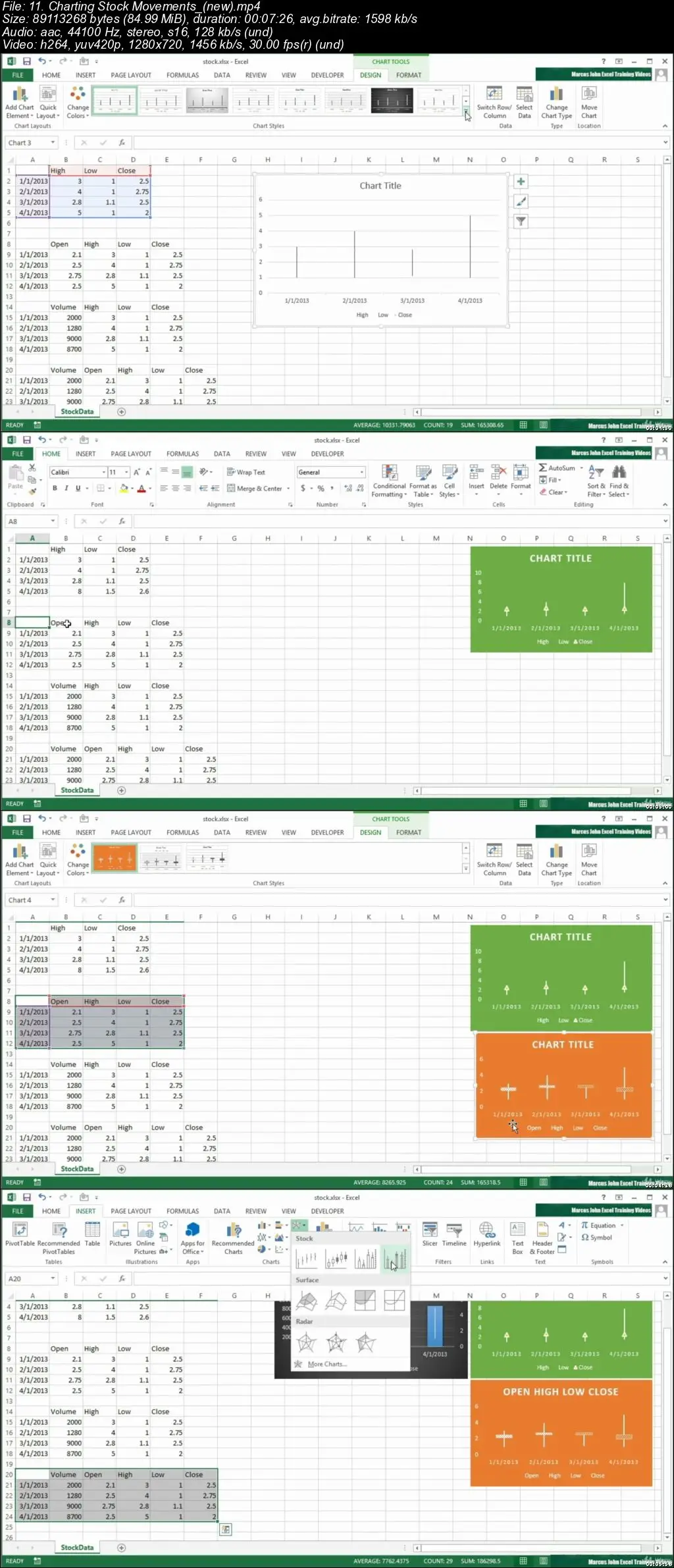Toggle Italic formatting in HOME ribbon
Viewport: 674px width, 1568px height.
point(66,489)
